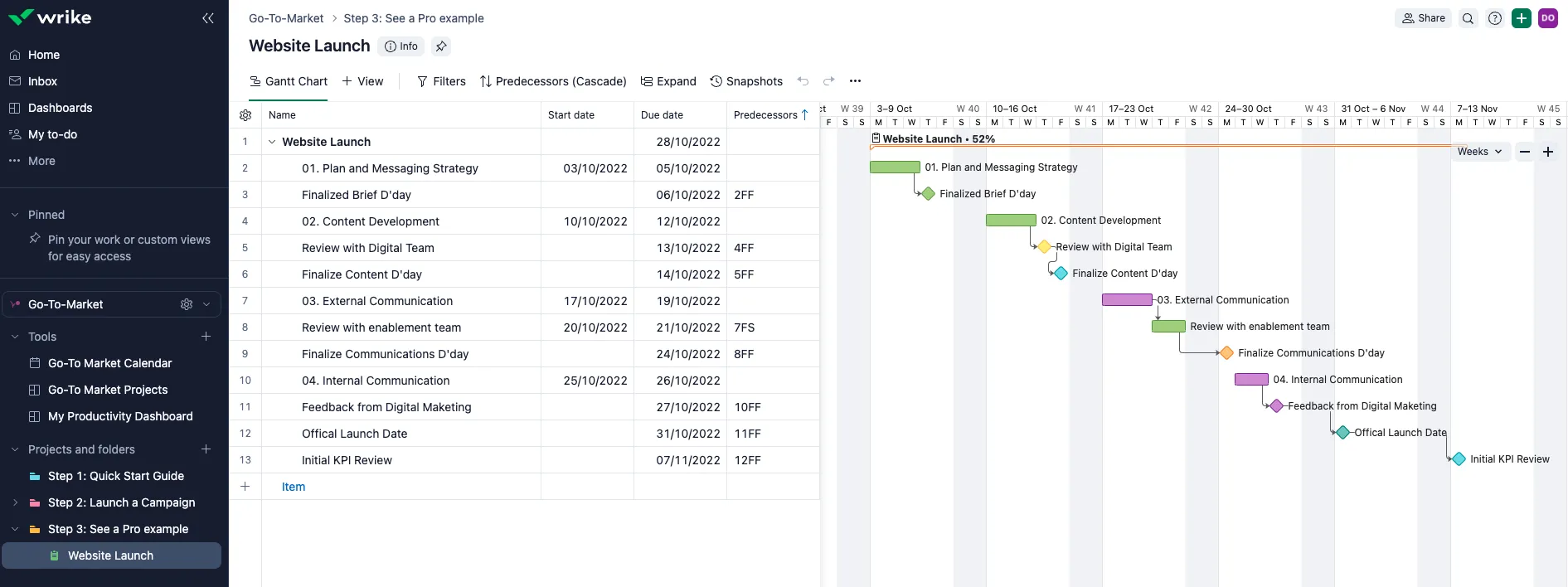Collapse the Tools section
This screenshot has width=1568, height=587.
click(15, 337)
